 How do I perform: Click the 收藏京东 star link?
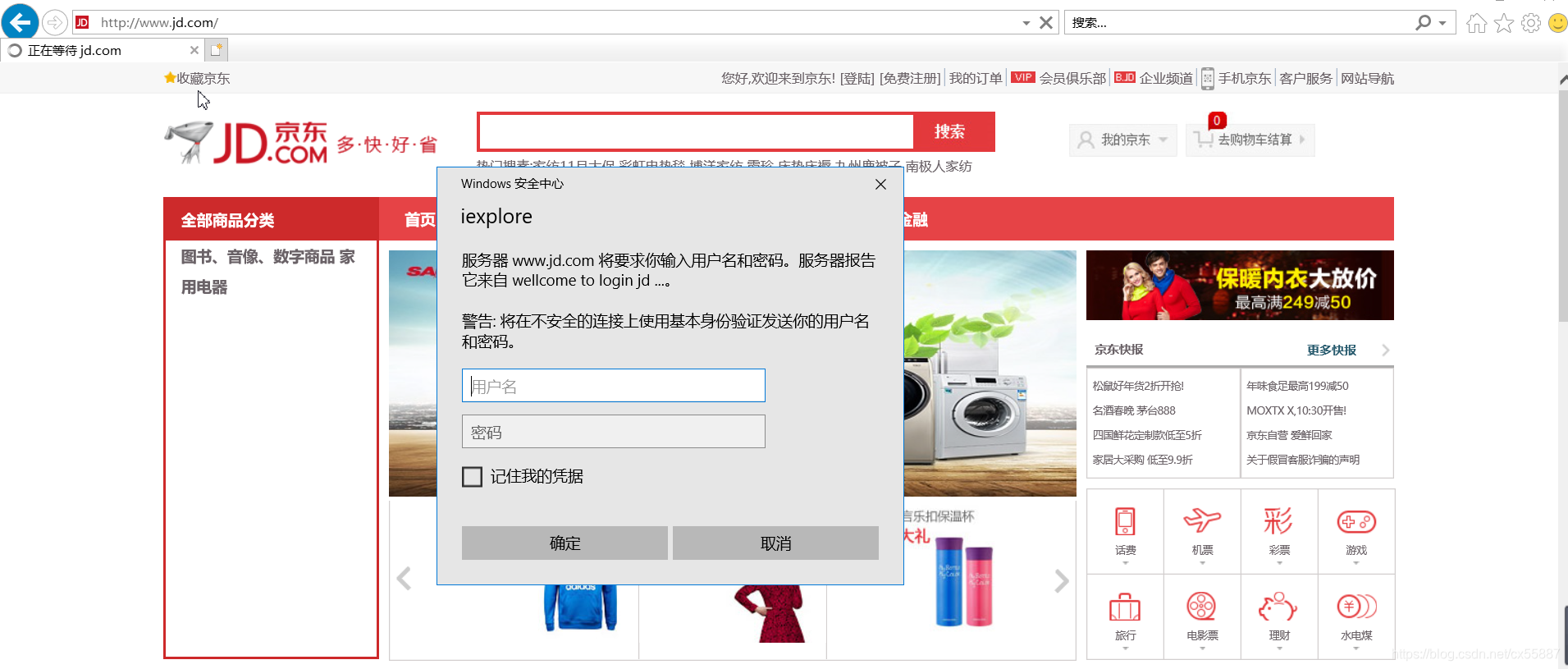click(x=197, y=78)
